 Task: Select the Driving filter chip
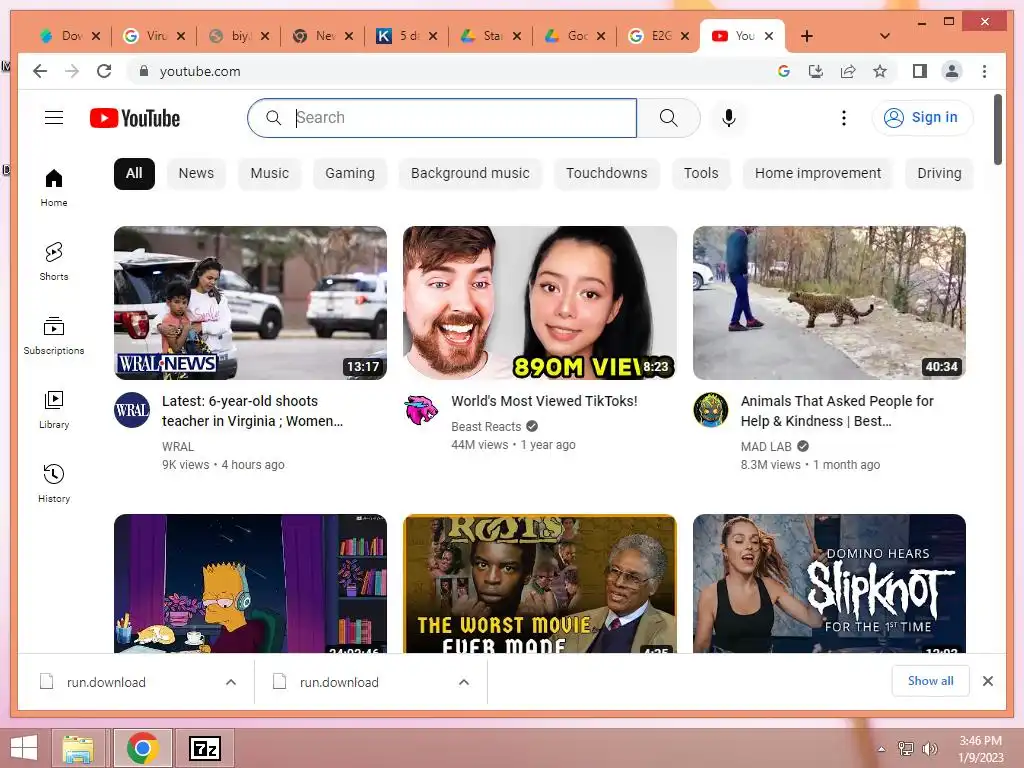[939, 174]
